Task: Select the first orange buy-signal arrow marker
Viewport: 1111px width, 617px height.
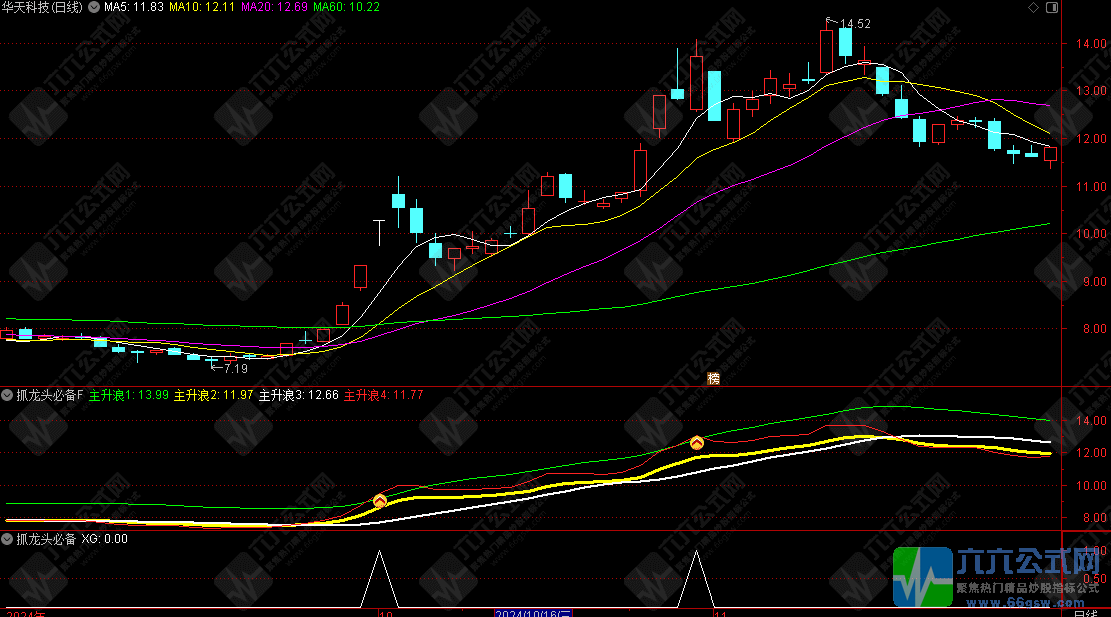Action: [x=380, y=501]
